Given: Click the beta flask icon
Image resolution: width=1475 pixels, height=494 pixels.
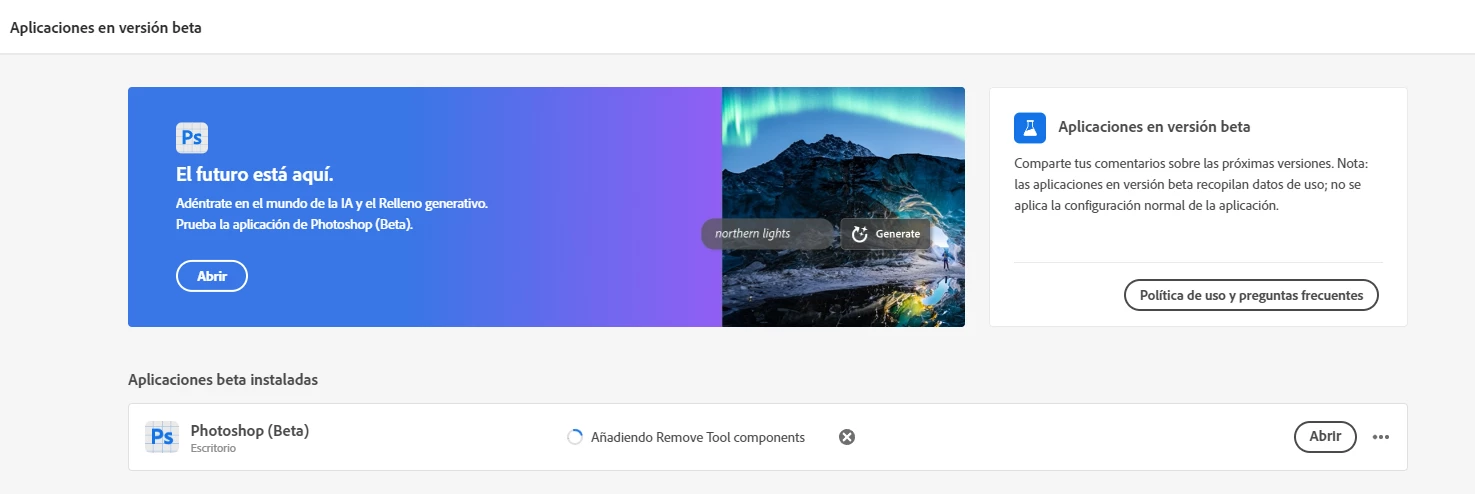Looking at the screenshot, I should click(x=1030, y=127).
